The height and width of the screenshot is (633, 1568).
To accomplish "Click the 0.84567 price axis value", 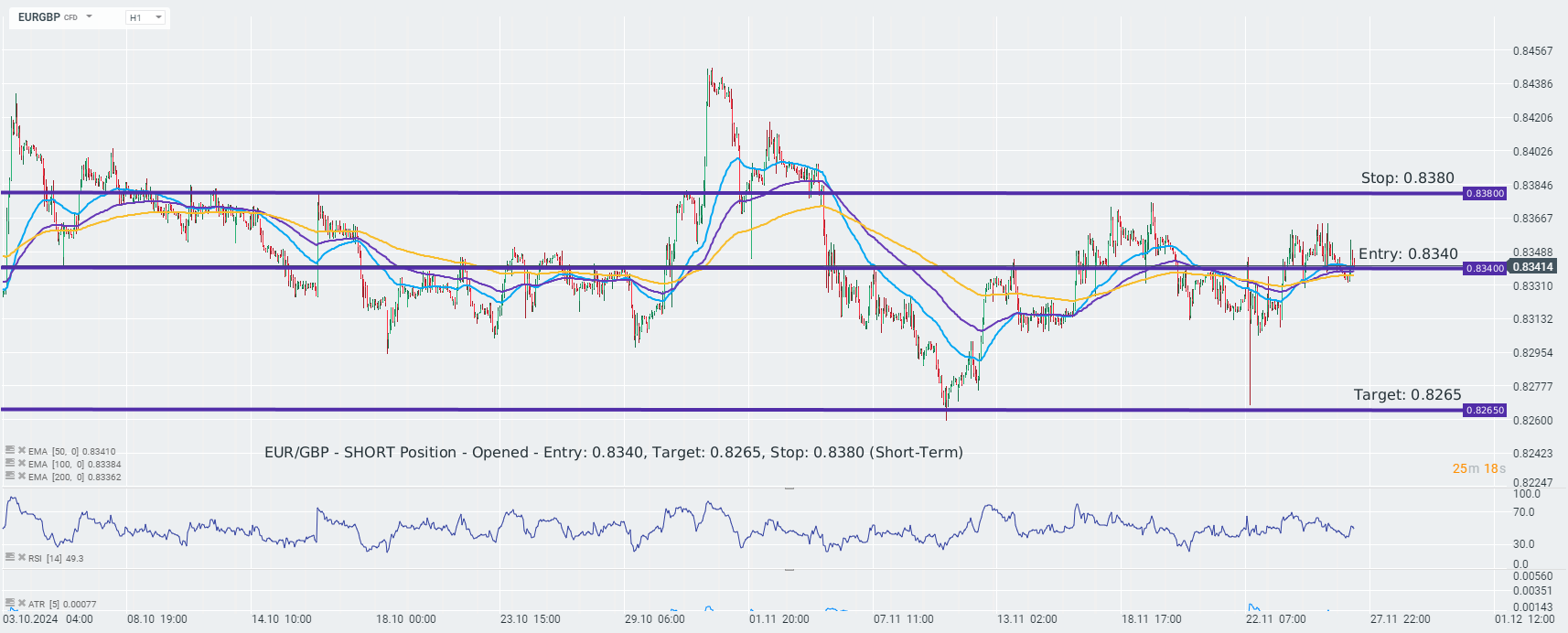I will click(x=1532, y=51).
